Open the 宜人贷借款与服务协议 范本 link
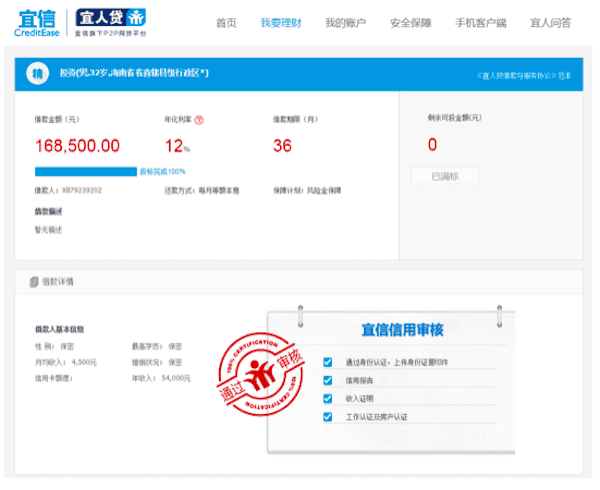The width and height of the screenshot is (600, 490). [x=524, y=74]
